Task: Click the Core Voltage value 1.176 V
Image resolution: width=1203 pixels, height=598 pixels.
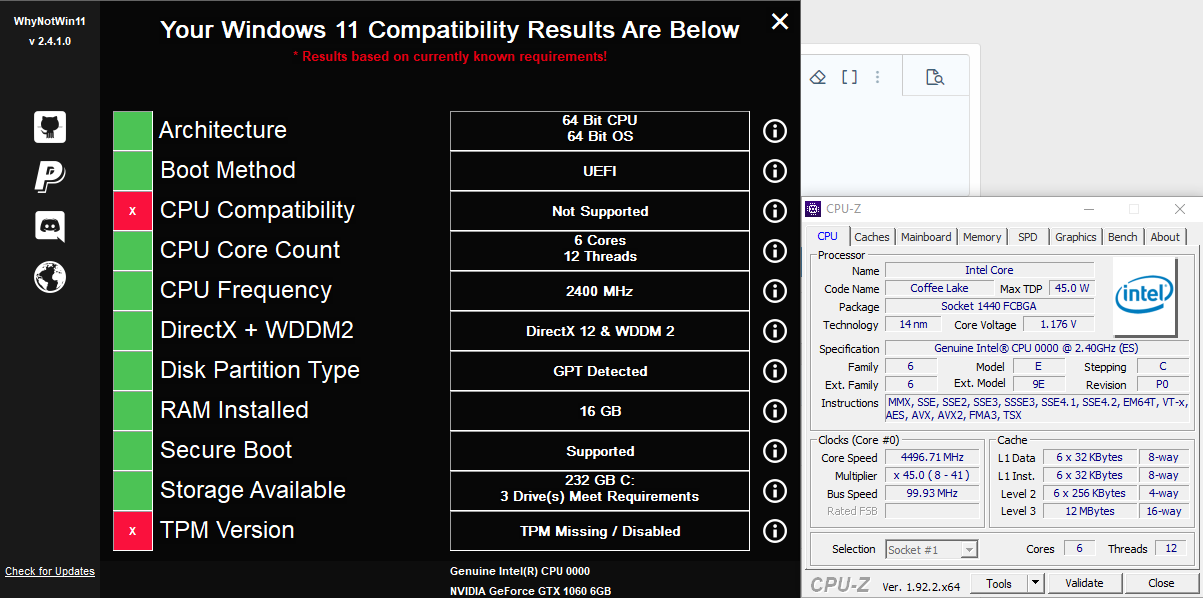Action: pyautogui.click(x=1058, y=324)
